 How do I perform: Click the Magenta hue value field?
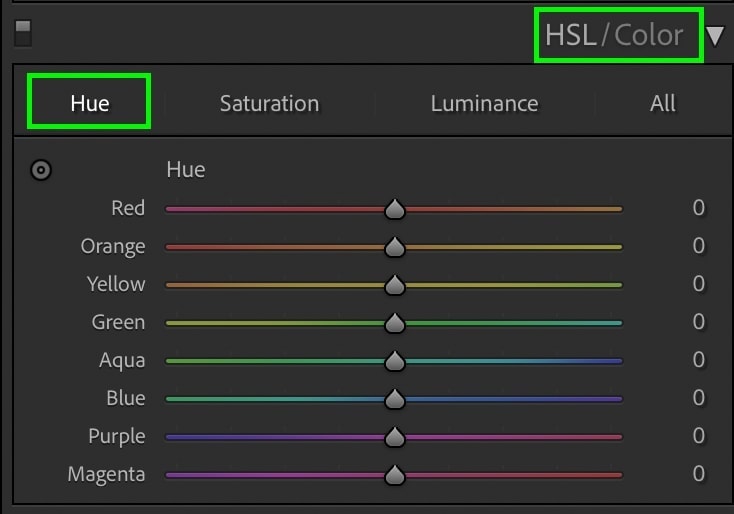698,474
